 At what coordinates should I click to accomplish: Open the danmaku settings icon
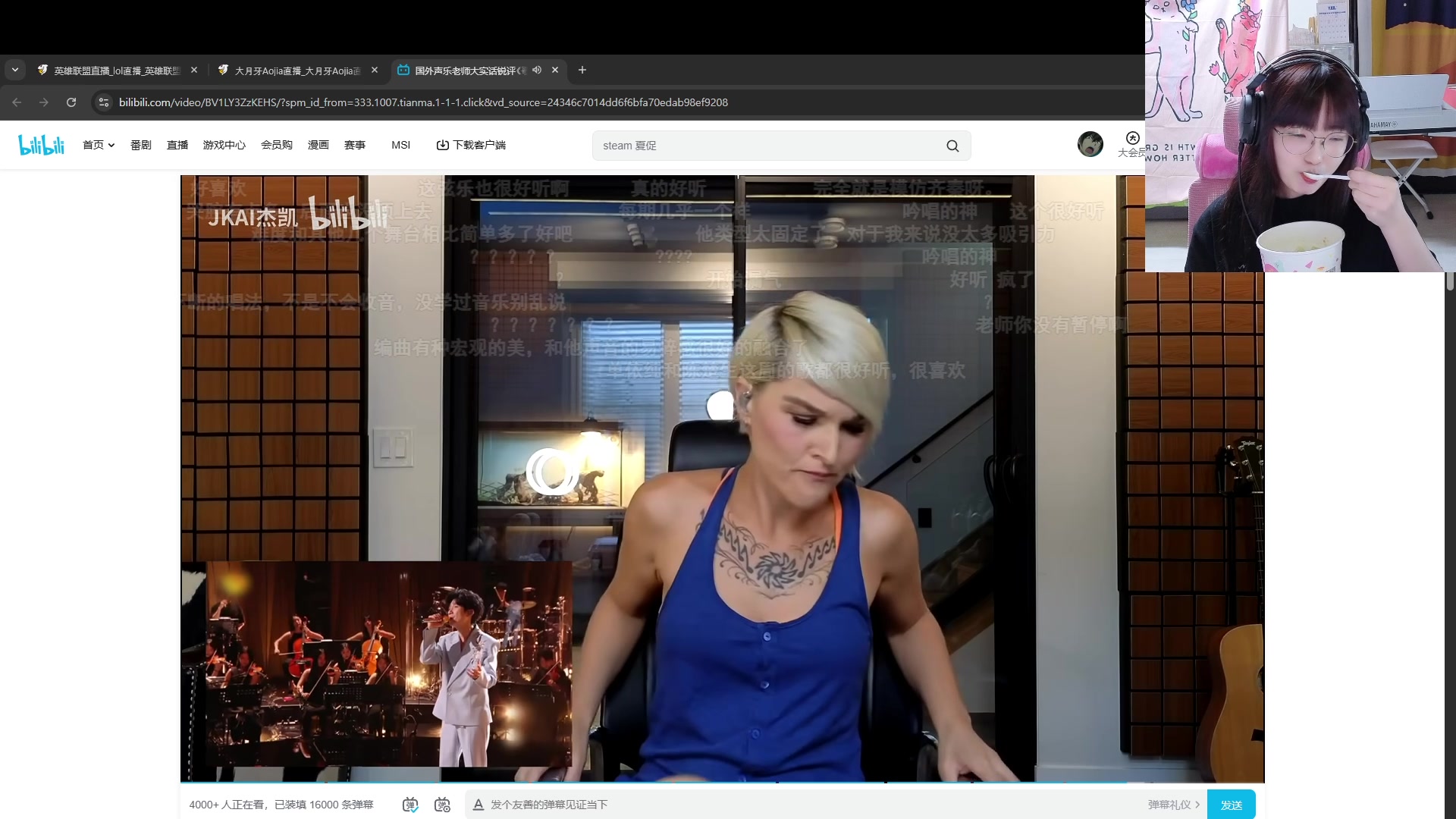coord(442,805)
